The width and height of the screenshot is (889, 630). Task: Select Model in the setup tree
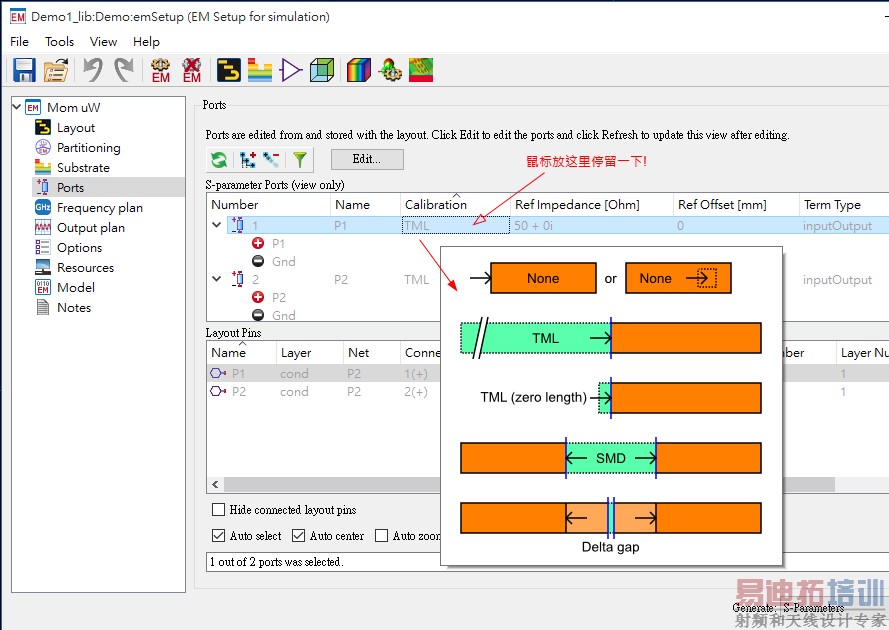(x=75, y=287)
